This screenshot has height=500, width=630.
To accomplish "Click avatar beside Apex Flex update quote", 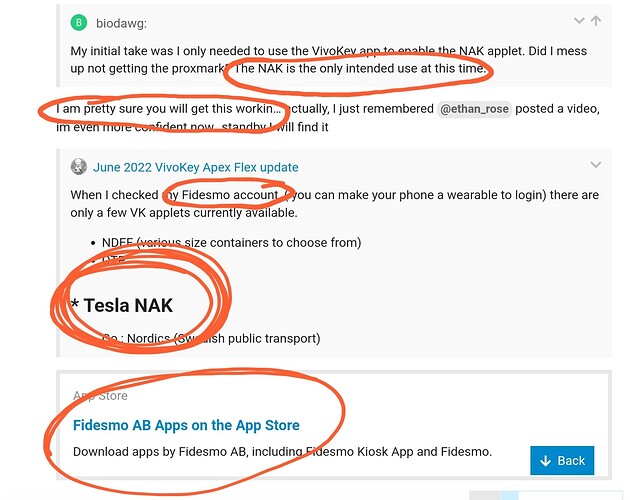I will click(x=79, y=166).
